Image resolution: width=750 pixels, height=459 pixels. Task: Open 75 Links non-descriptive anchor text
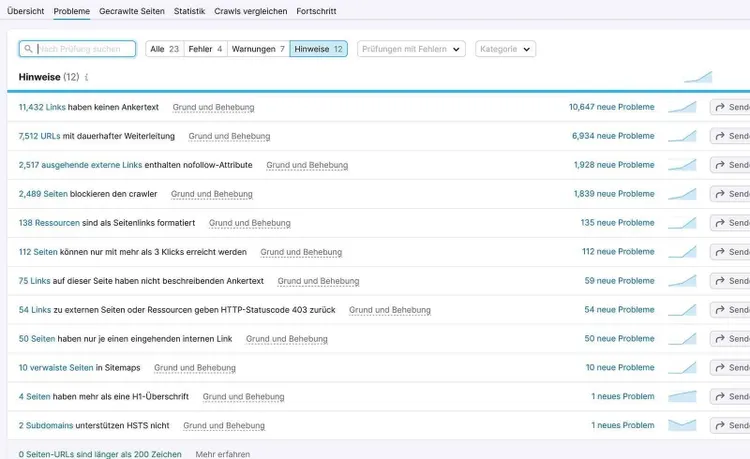(34, 281)
